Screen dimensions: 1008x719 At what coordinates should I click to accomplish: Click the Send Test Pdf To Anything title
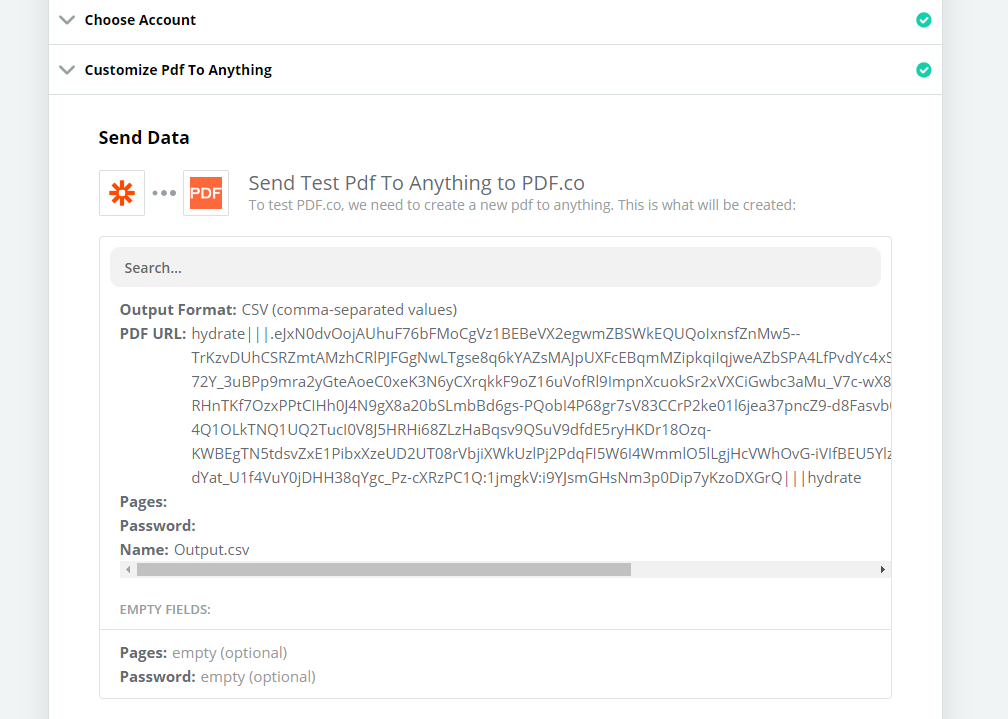[x=417, y=183]
